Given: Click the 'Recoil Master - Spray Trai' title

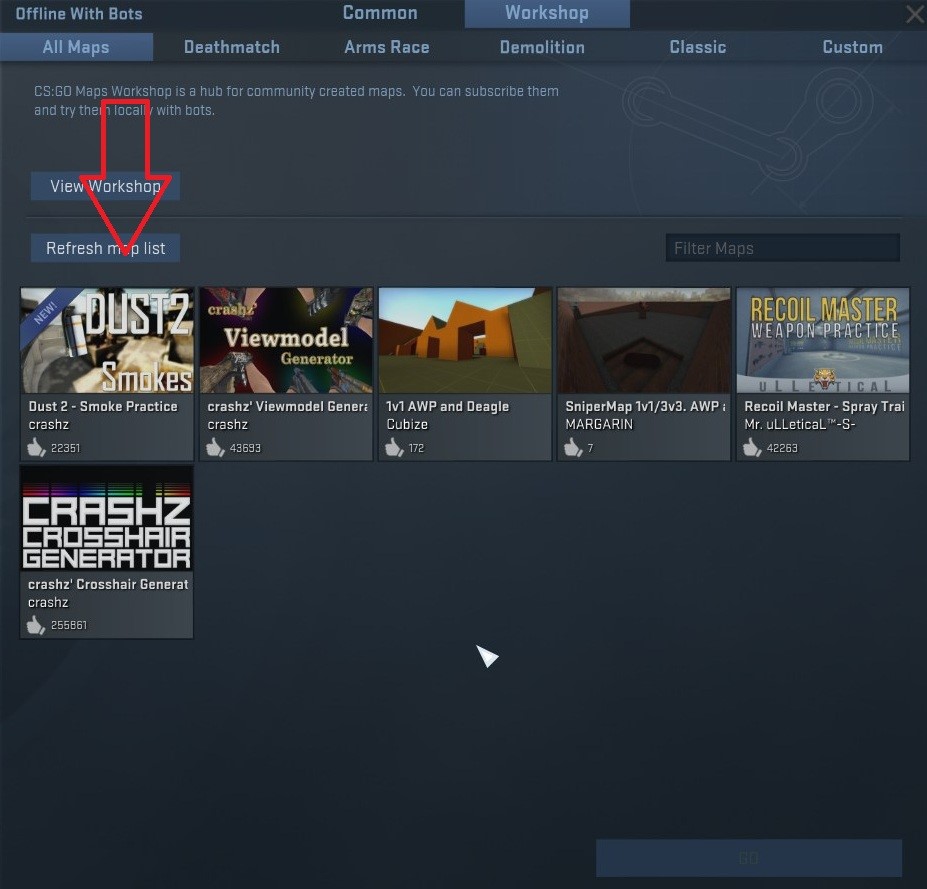Looking at the screenshot, I should click(824, 406).
